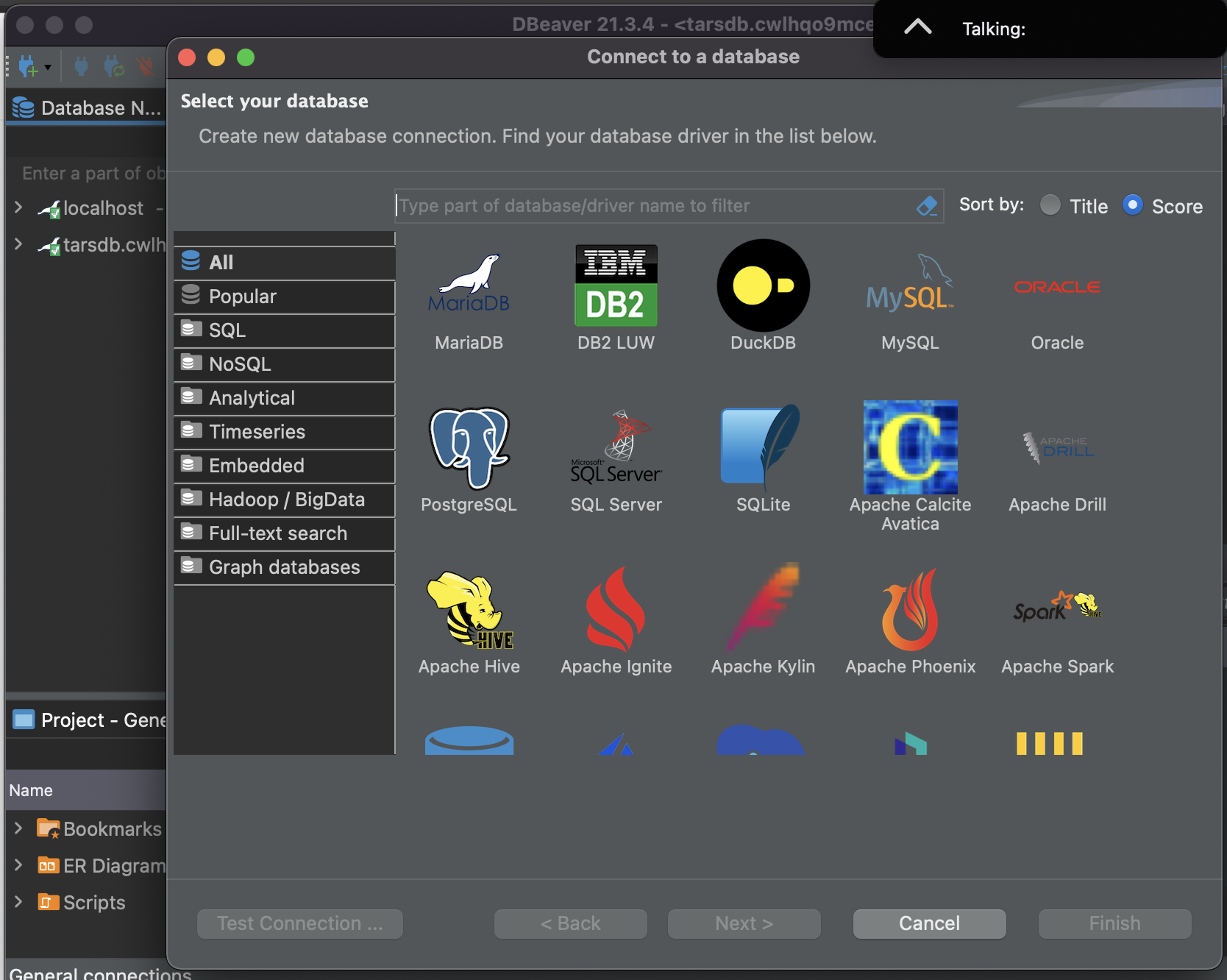Click the Name column header in Project panel
Viewport: 1227px width, 980px height.
pyautogui.click(x=85, y=790)
